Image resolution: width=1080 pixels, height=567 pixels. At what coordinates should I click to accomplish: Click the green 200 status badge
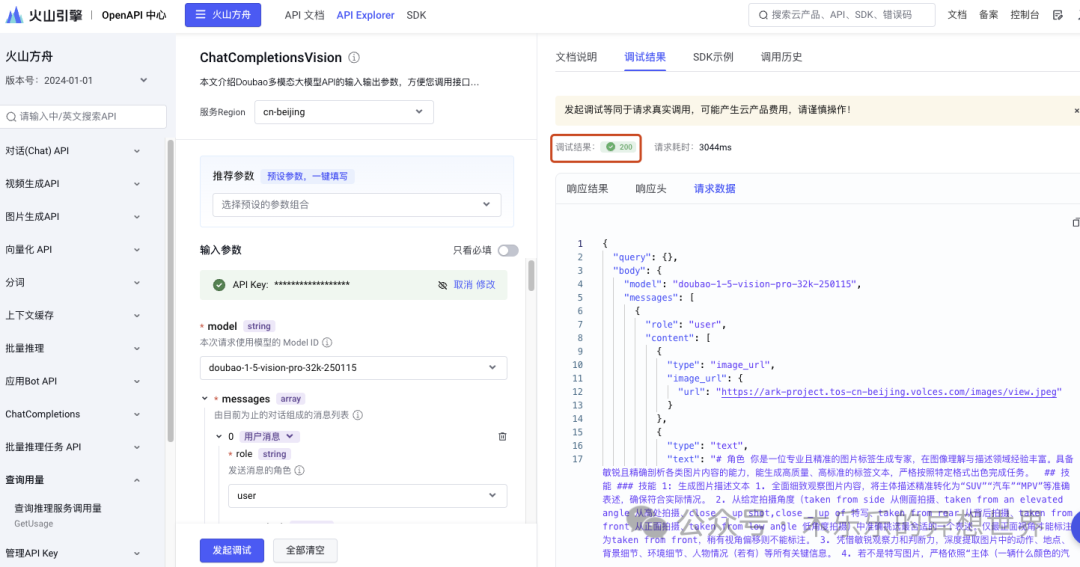tap(619, 147)
